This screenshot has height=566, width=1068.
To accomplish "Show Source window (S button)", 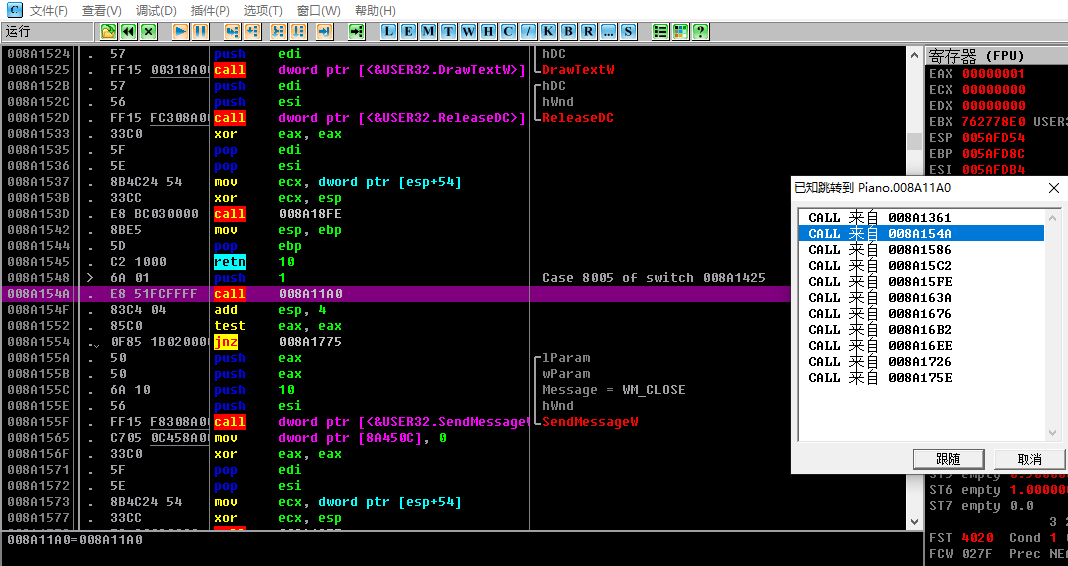I will tap(628, 31).
